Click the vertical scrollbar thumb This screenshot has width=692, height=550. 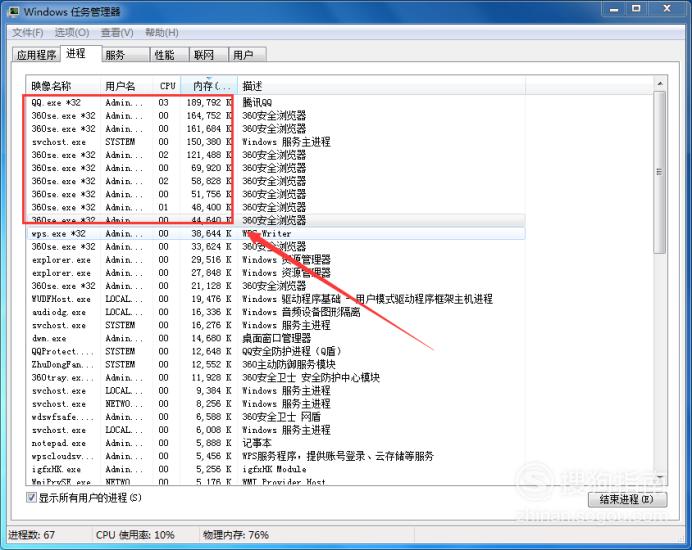point(660,172)
